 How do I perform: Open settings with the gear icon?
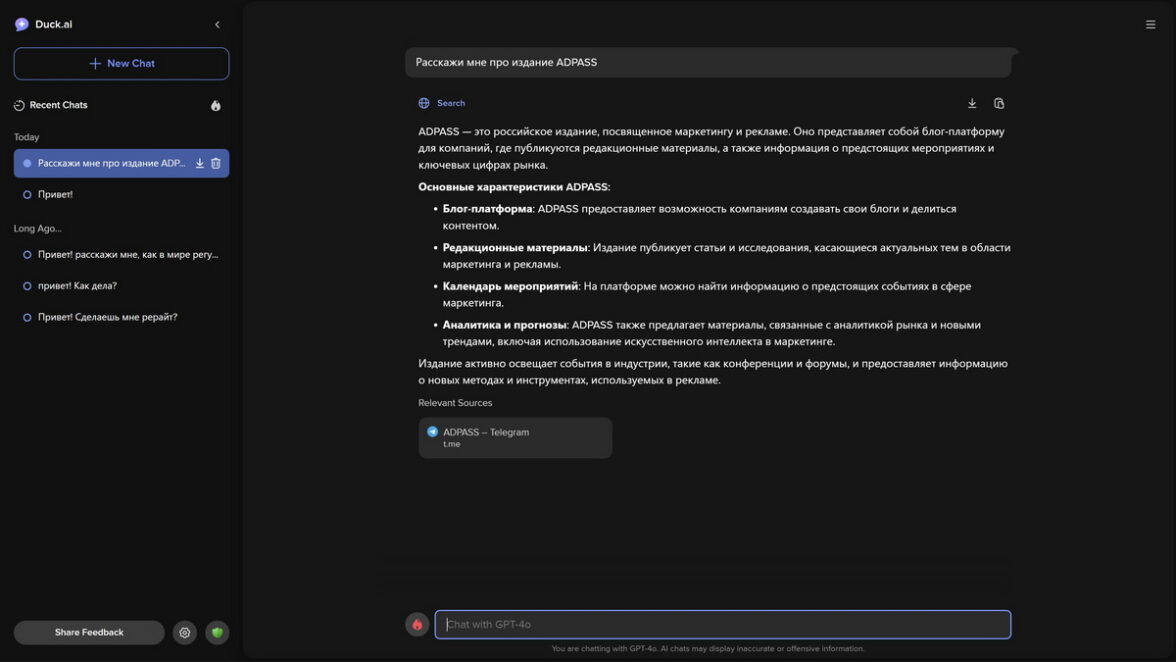click(185, 632)
